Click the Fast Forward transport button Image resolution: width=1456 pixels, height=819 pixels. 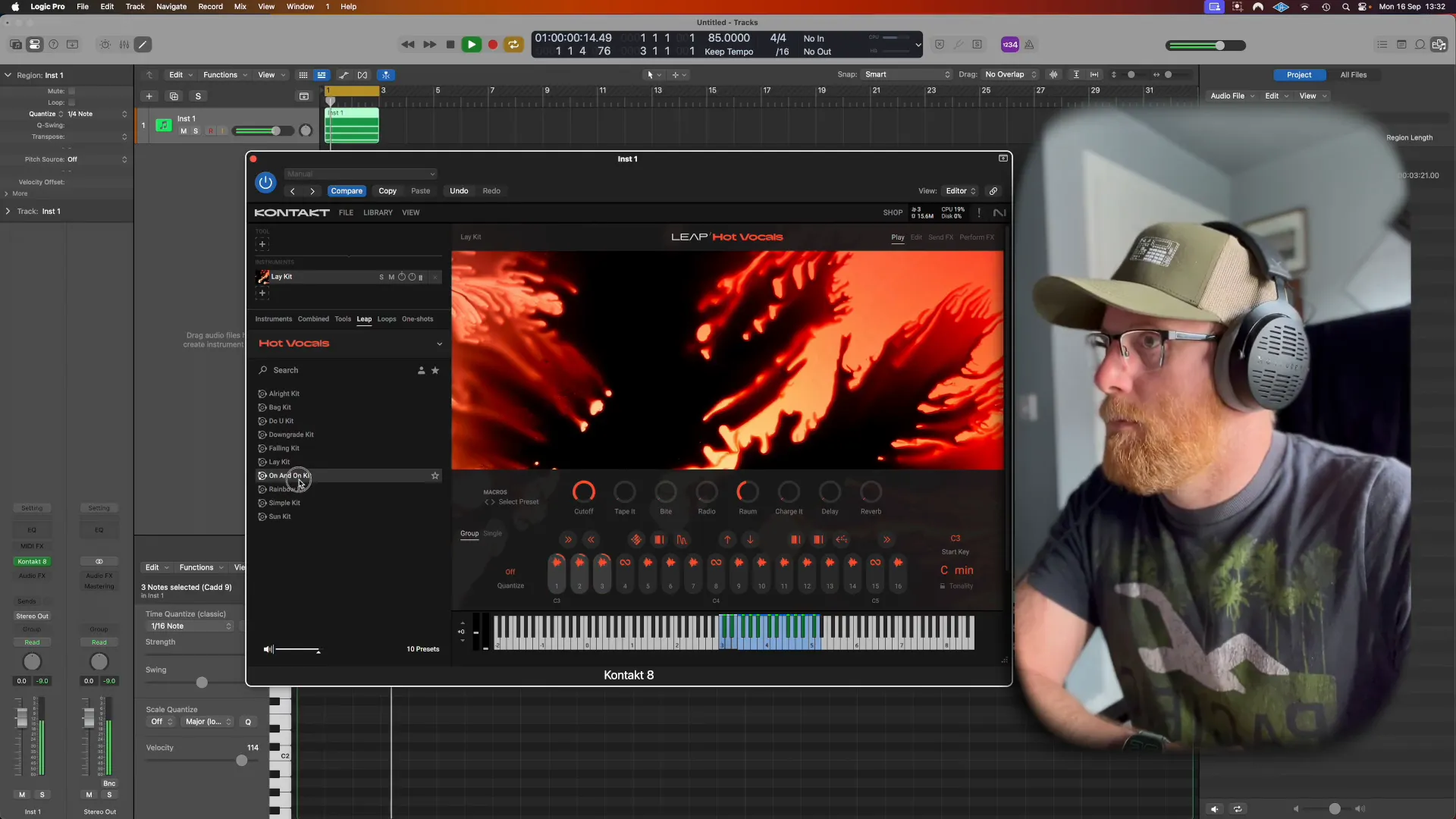coord(429,45)
